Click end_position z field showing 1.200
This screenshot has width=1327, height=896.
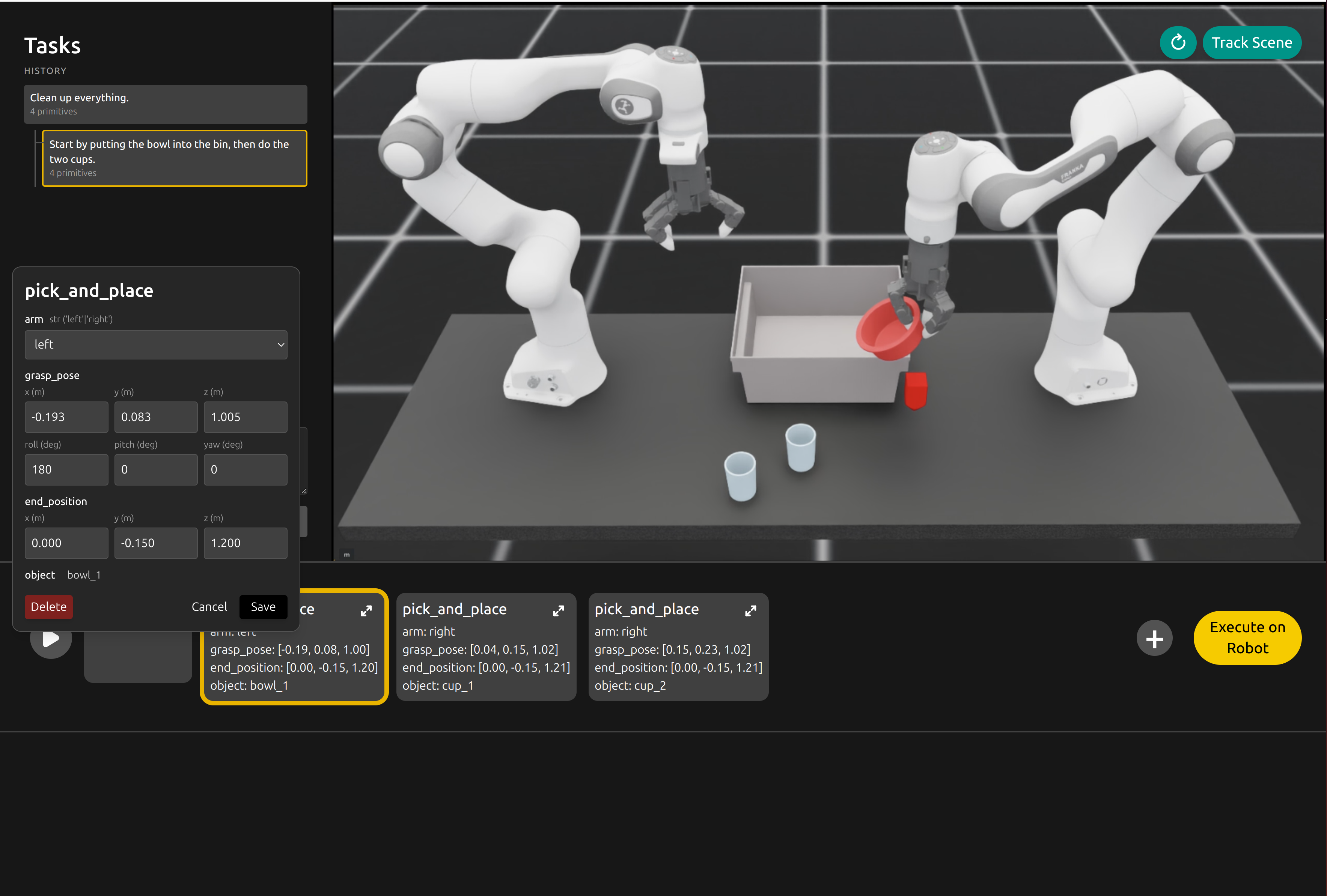click(246, 543)
